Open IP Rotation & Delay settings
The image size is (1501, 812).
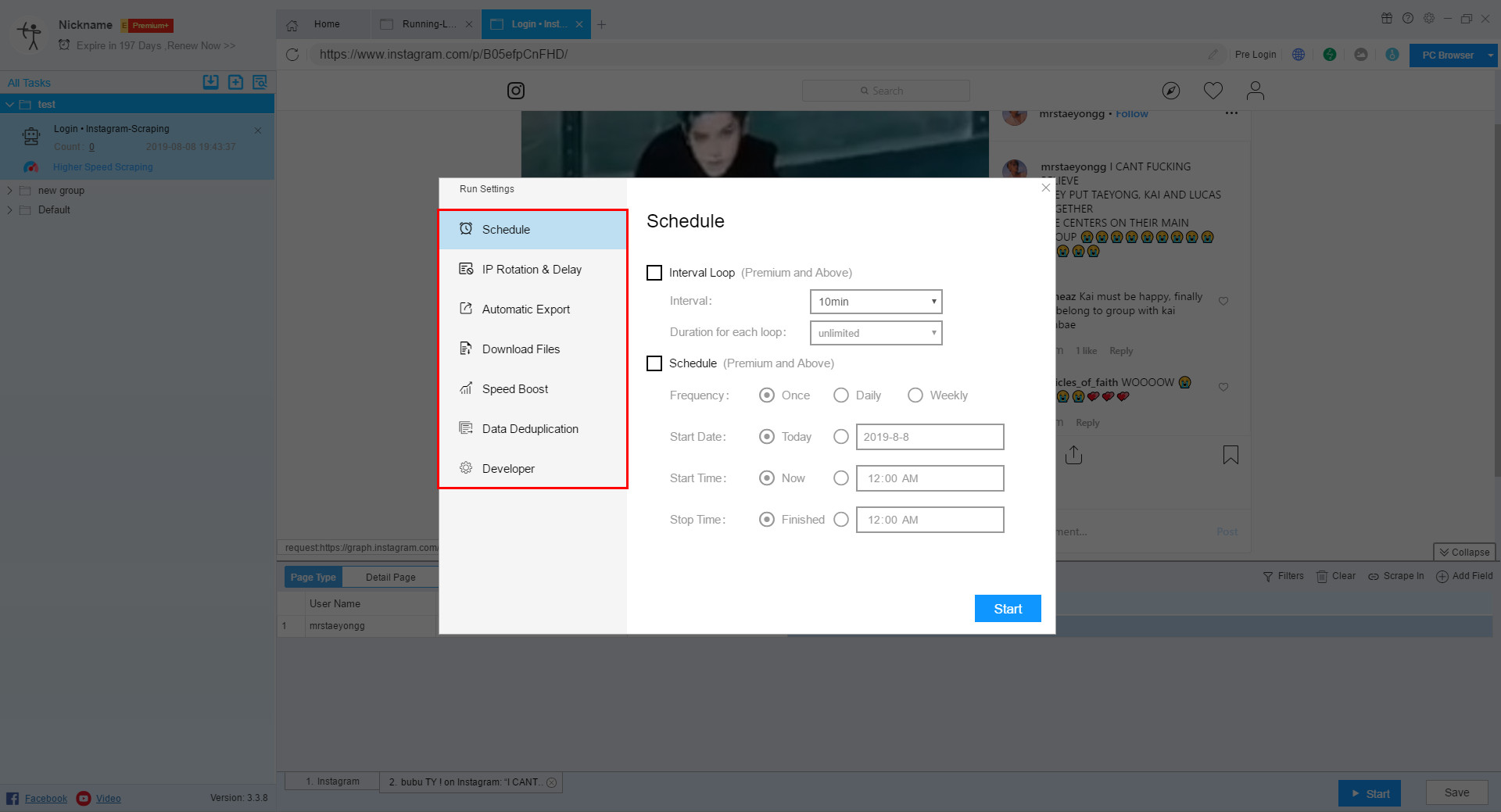[x=533, y=270]
